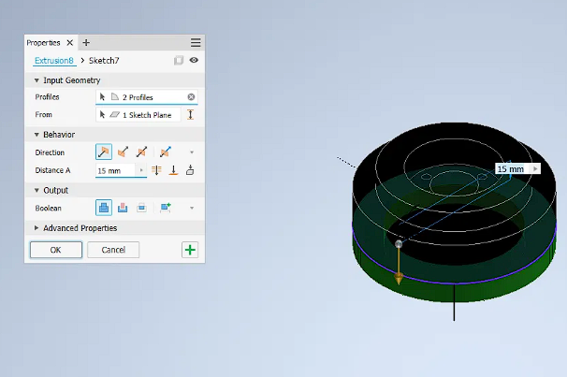Click the 1 Sketch Plane field
Viewport: 567px width, 377px height.
coord(138,115)
